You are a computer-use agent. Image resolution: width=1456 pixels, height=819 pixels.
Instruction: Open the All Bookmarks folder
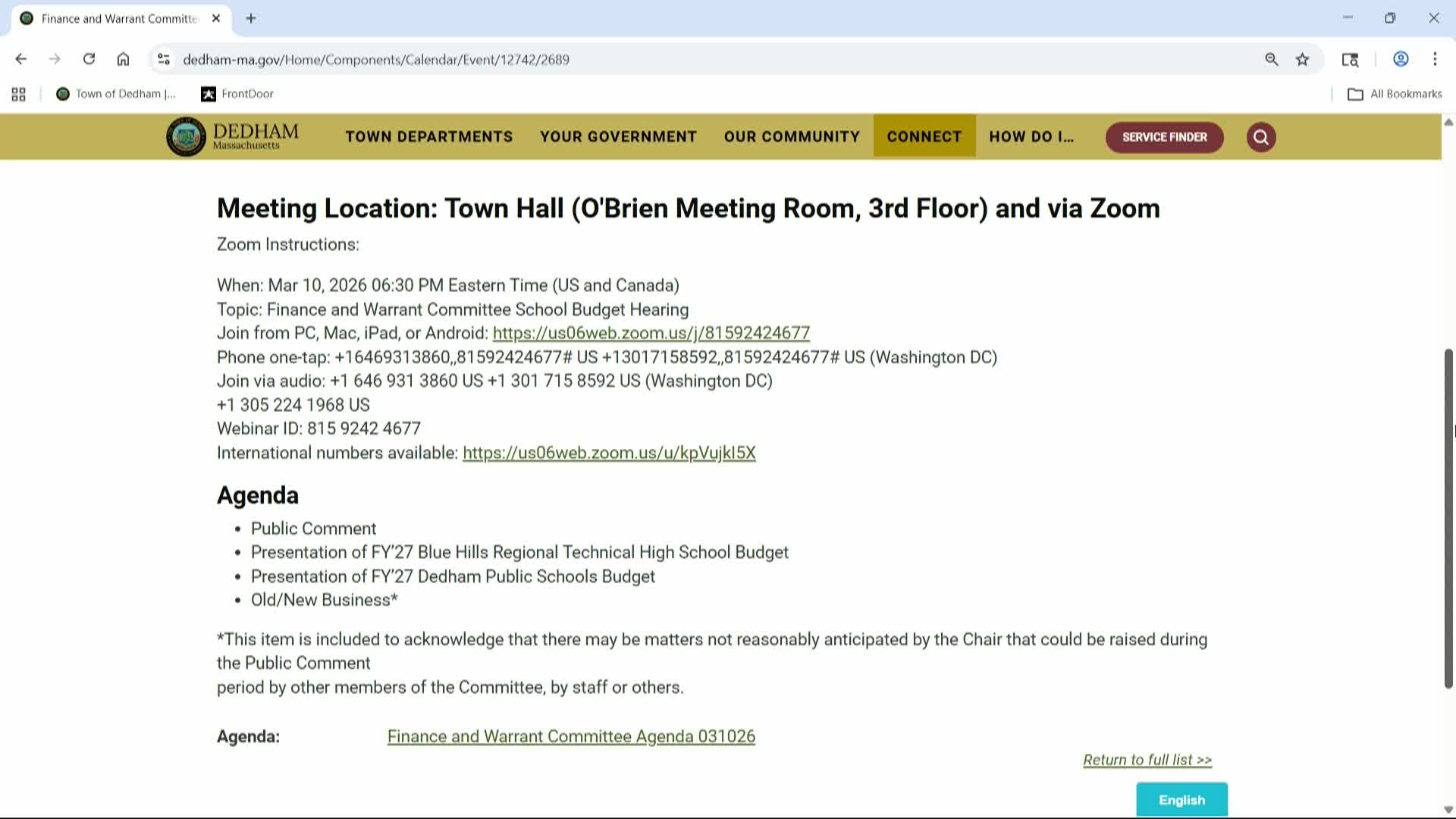coord(1396,93)
